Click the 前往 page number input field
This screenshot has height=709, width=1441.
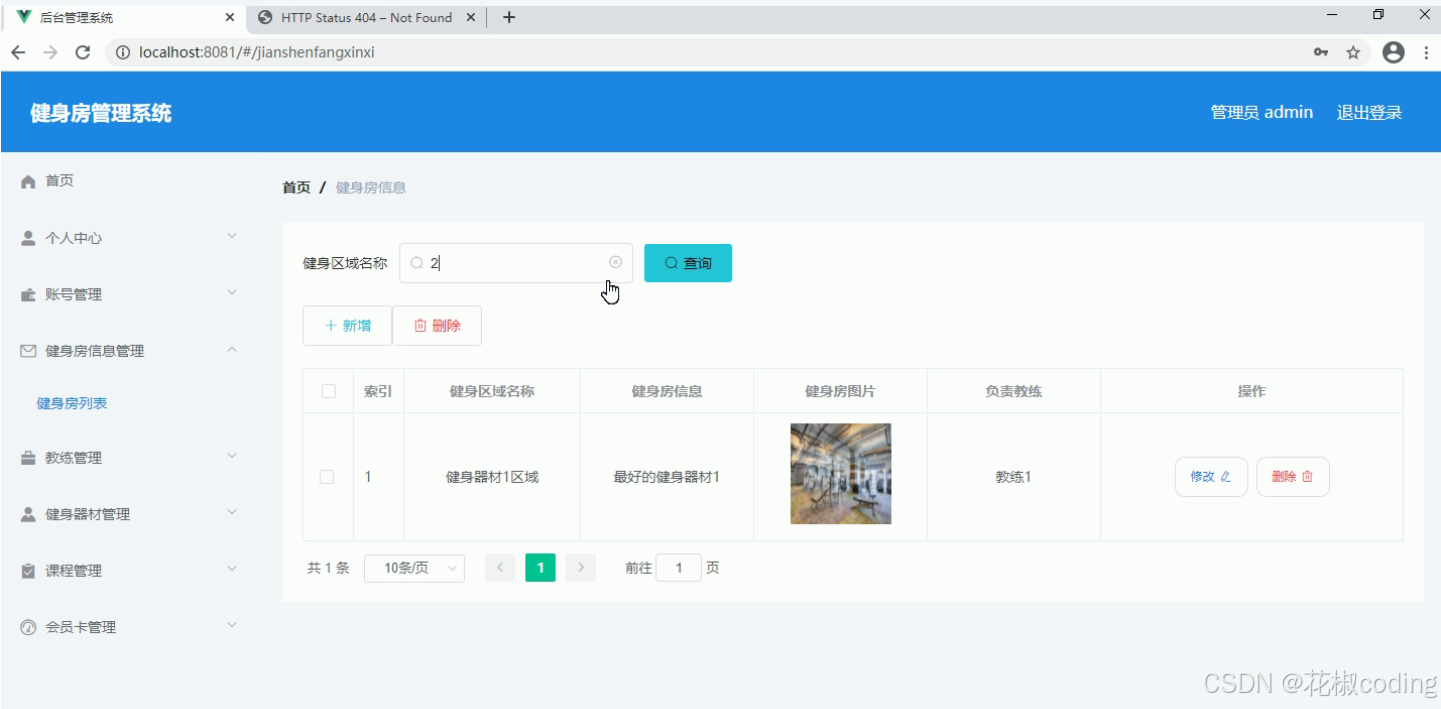click(x=679, y=567)
